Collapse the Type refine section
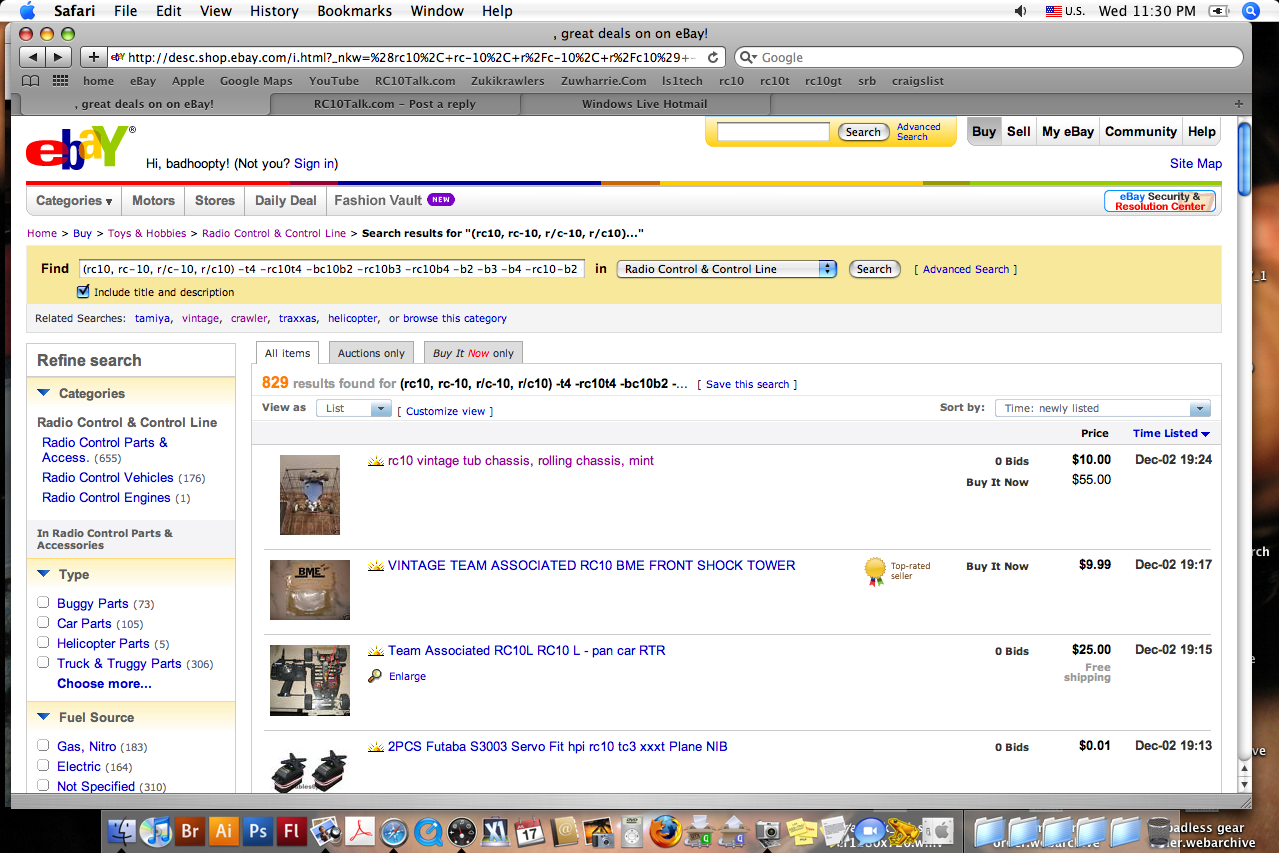The width and height of the screenshot is (1279, 853). (x=44, y=574)
